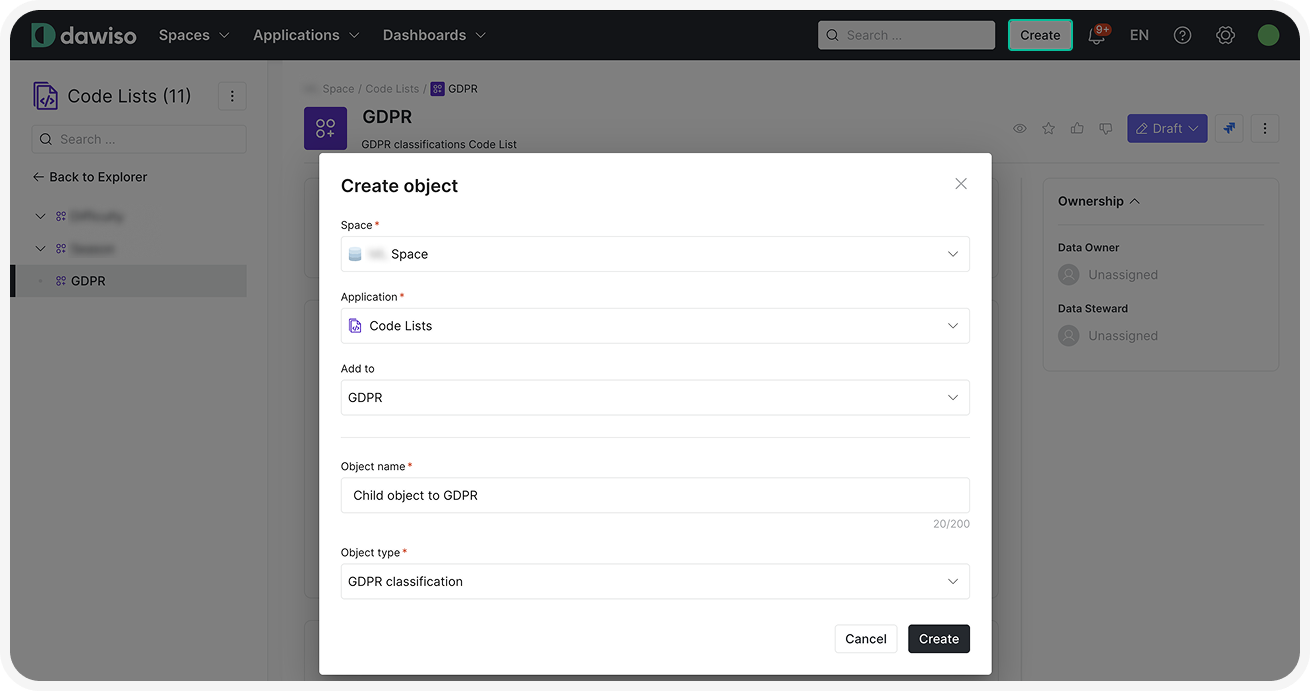Click the Cancel button

click(x=865, y=639)
